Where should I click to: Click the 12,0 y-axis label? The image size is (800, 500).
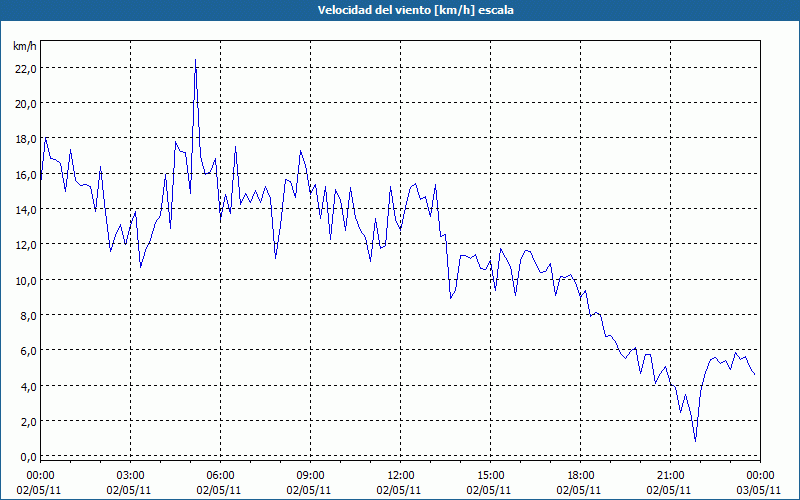pyautogui.click(x=26, y=245)
